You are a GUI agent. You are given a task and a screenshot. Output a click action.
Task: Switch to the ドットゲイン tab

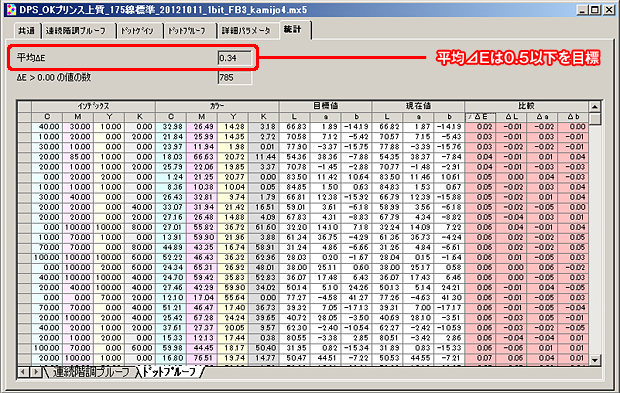tap(138, 30)
